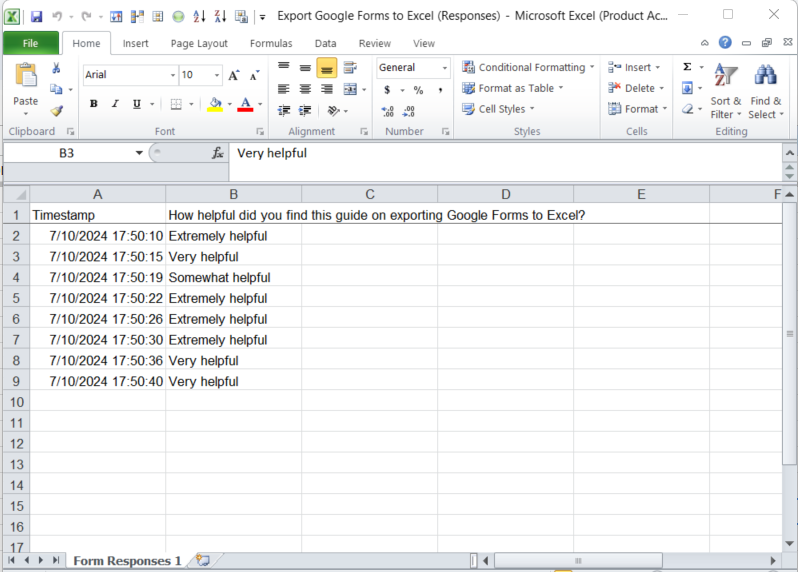This screenshot has width=798, height=572.
Task: Sort ascending with the A-Z icon
Action: pos(199,17)
